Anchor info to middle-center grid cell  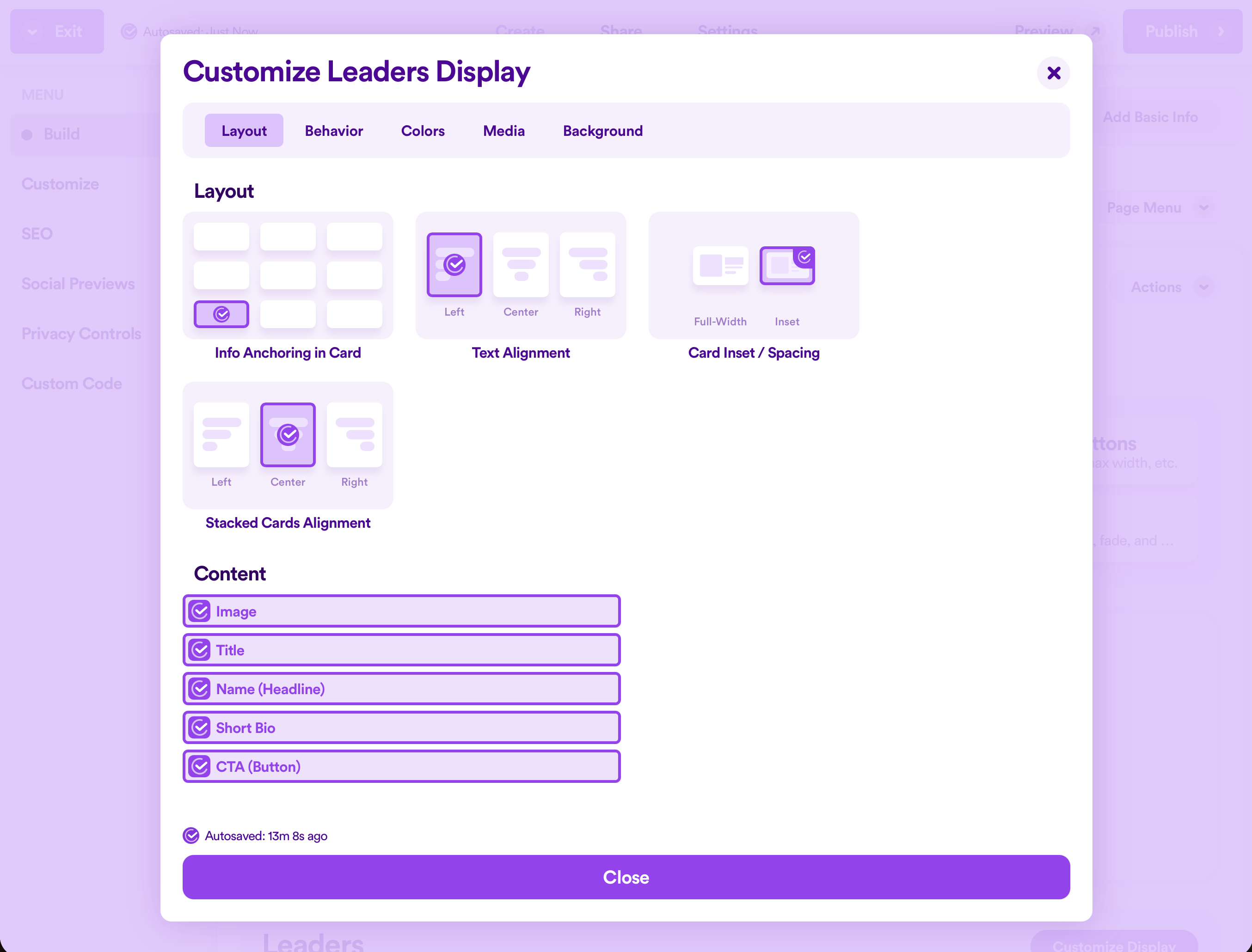click(x=288, y=275)
